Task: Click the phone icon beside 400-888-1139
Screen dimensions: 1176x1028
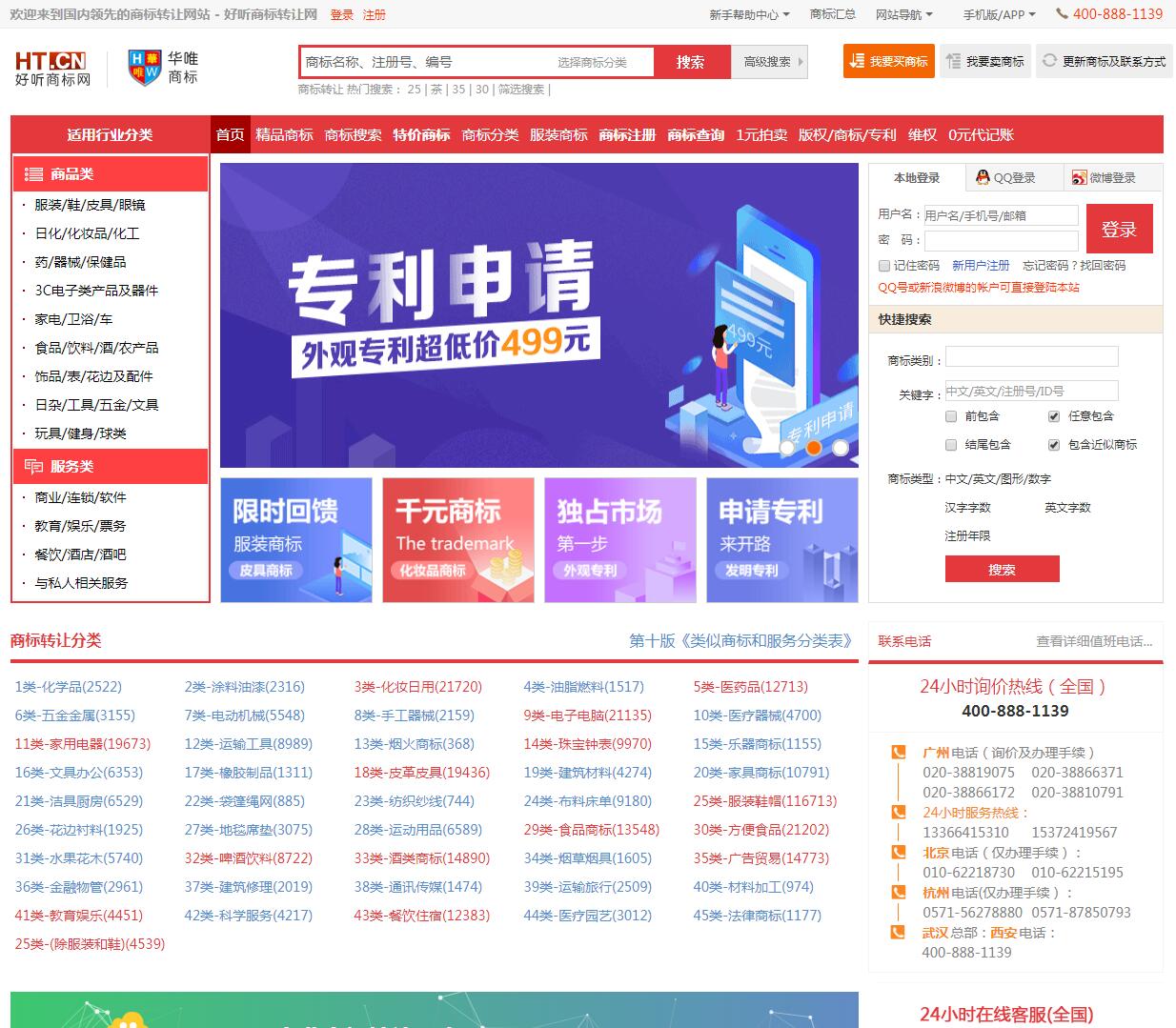Action: pyautogui.click(x=1062, y=14)
